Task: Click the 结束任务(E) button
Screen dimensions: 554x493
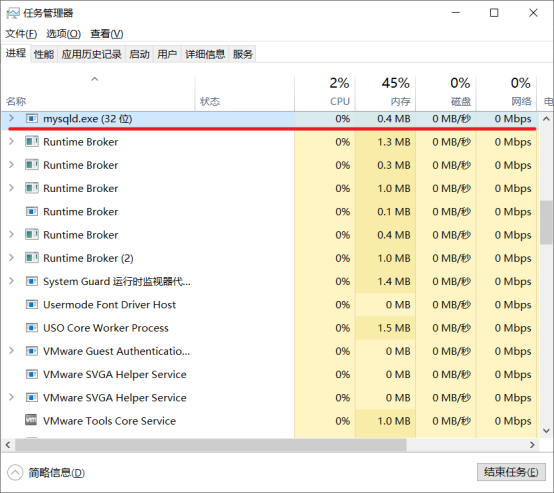Action: pos(511,472)
